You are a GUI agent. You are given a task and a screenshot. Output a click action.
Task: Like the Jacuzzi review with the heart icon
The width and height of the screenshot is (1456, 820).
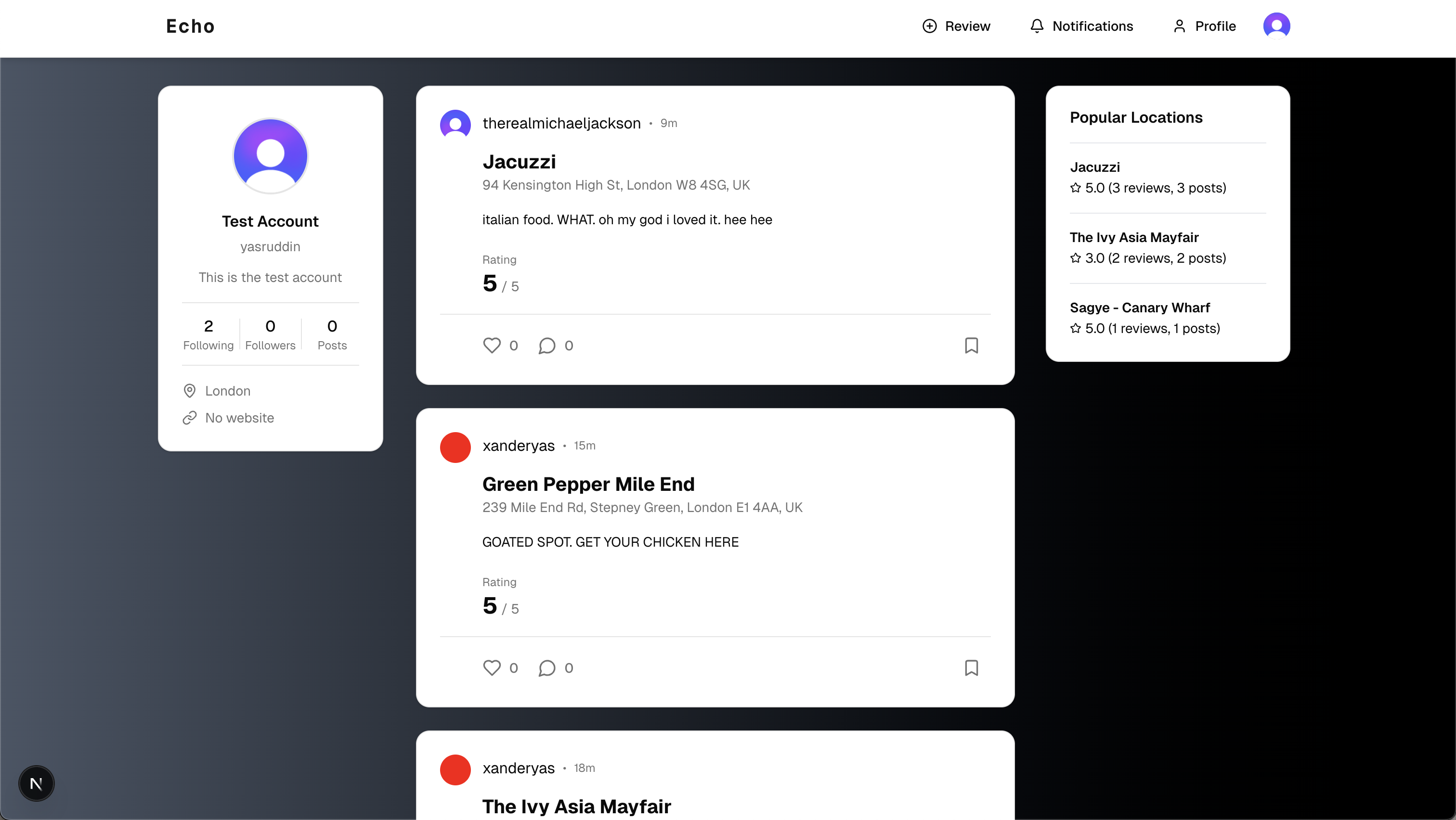tap(492, 345)
